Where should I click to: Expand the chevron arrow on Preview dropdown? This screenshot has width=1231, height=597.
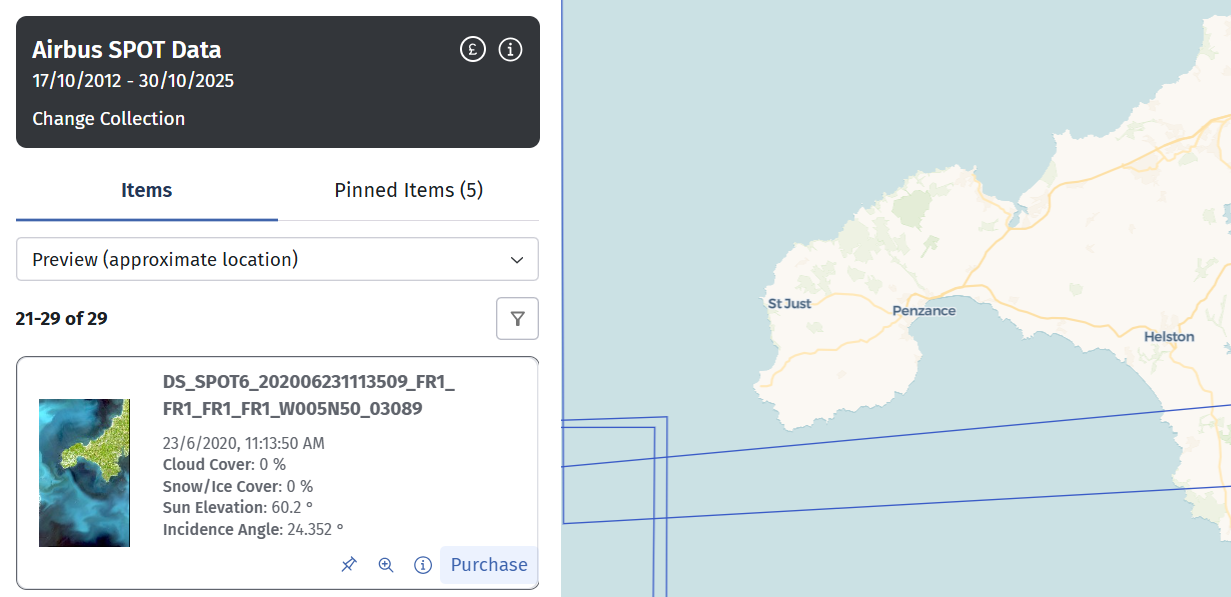tap(517, 260)
